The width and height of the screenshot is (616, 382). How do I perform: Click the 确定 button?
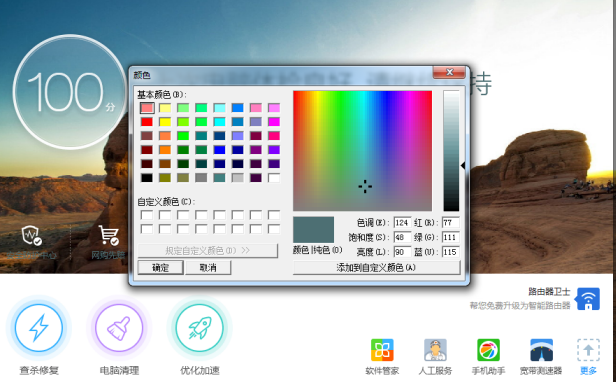160,268
